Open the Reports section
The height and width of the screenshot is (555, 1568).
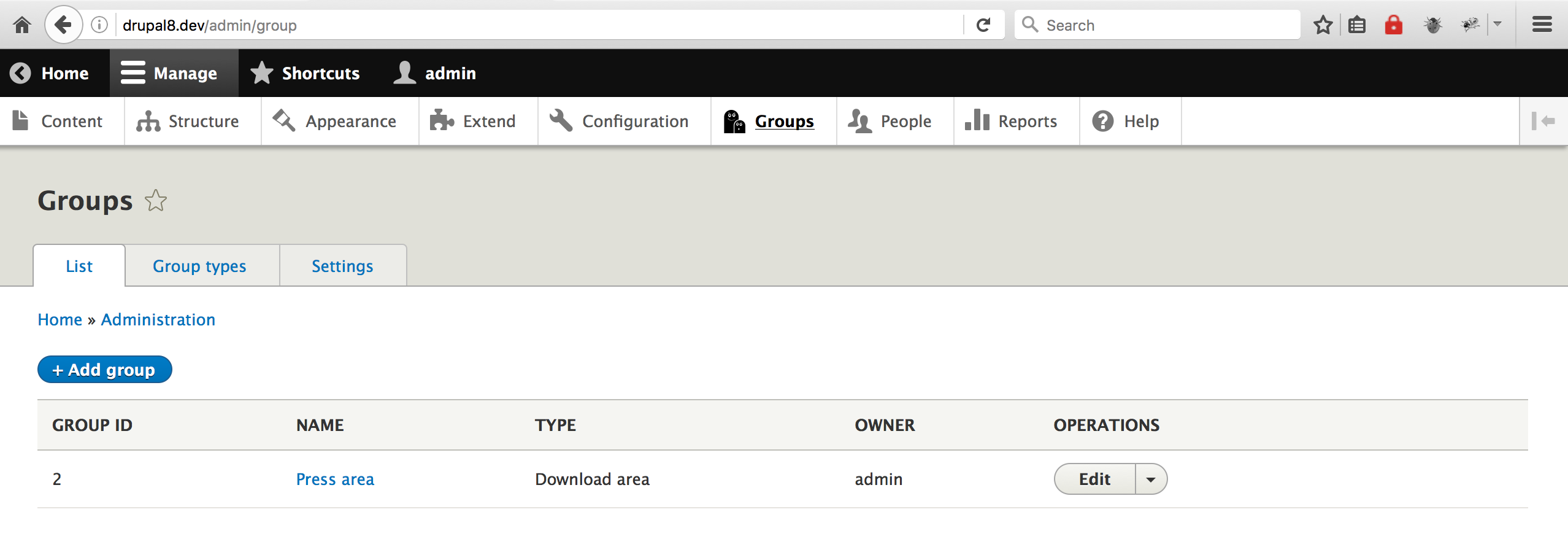coord(1017,121)
